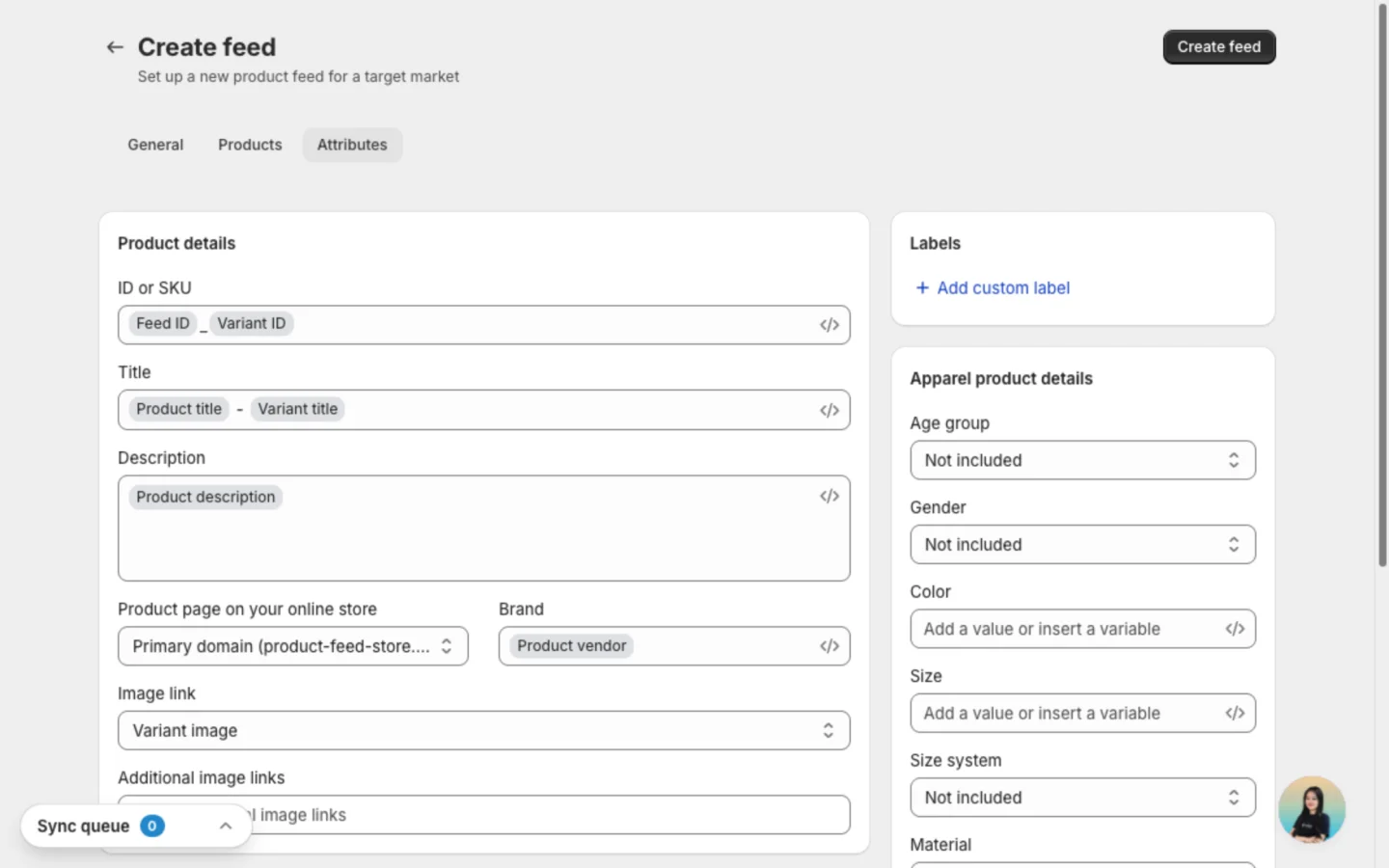Select the Product vendor variable chip

point(572,646)
